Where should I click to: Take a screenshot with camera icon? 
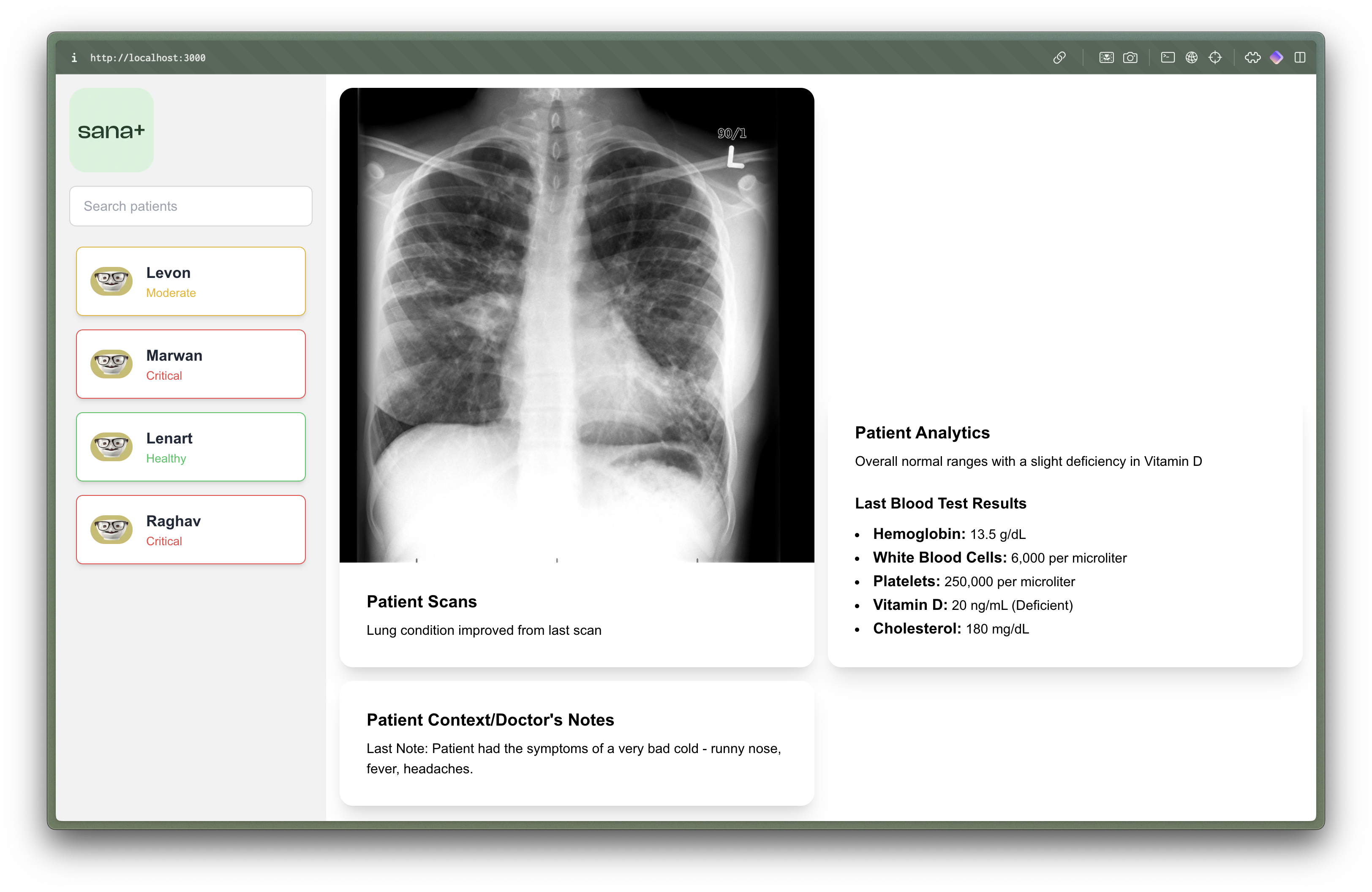[x=1130, y=57]
